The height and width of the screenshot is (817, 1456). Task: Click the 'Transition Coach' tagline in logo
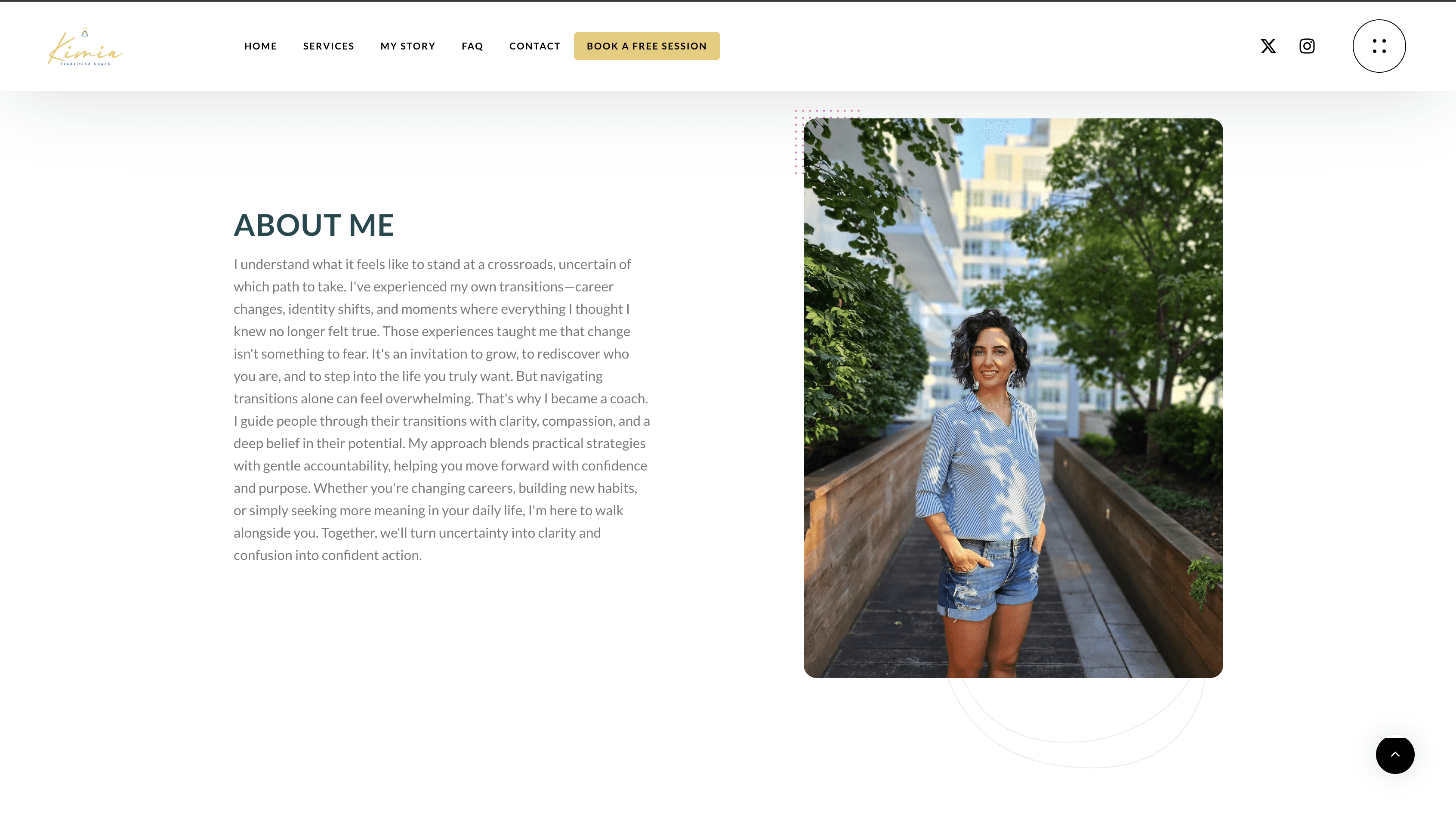pyautogui.click(x=85, y=64)
